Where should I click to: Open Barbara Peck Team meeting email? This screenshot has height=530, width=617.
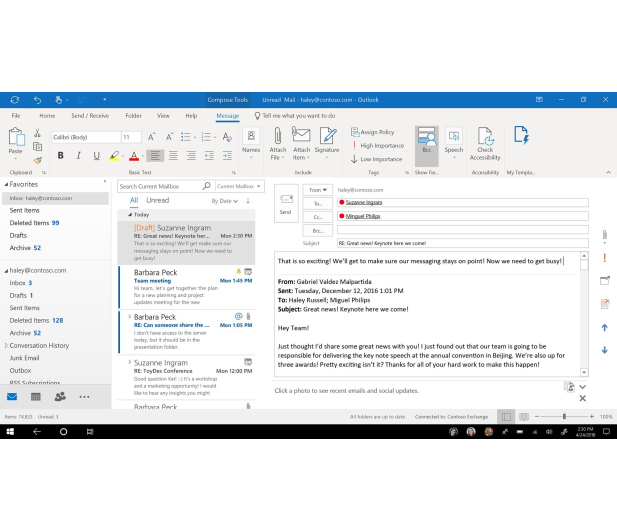point(187,287)
